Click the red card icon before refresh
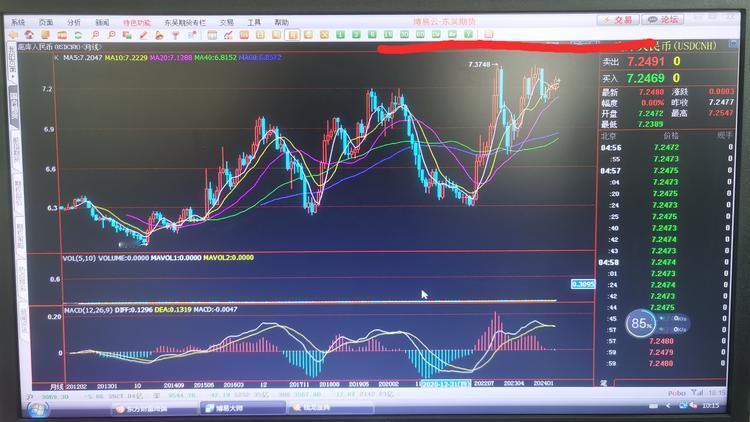Screen dimensions: 750x422 tap(62, 35)
